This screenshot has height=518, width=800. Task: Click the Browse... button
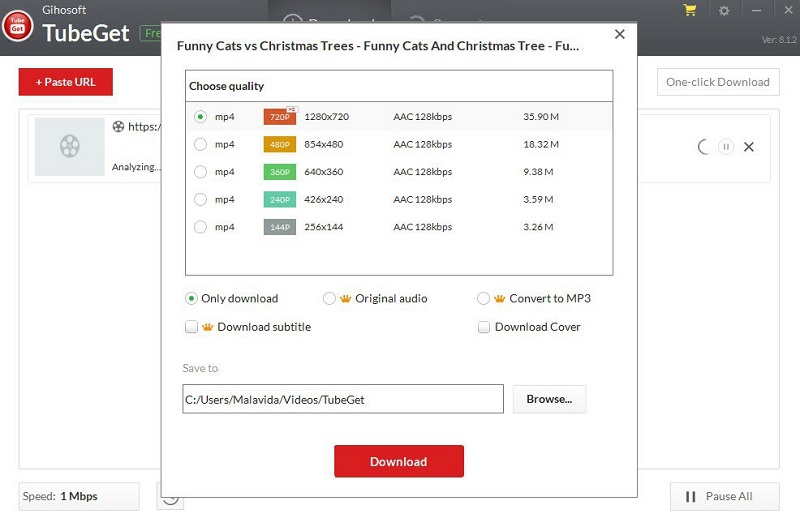pyautogui.click(x=549, y=399)
